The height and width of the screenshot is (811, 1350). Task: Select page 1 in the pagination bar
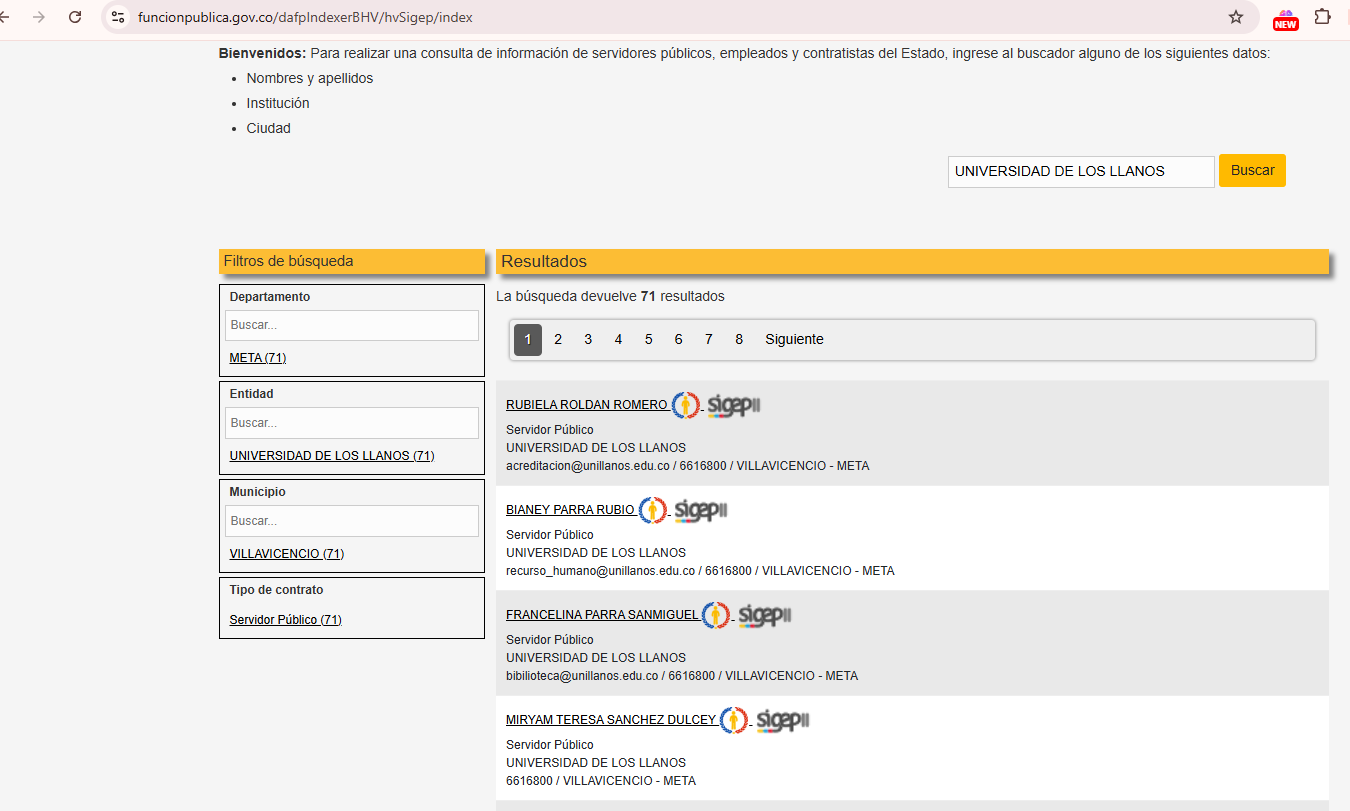[527, 339]
